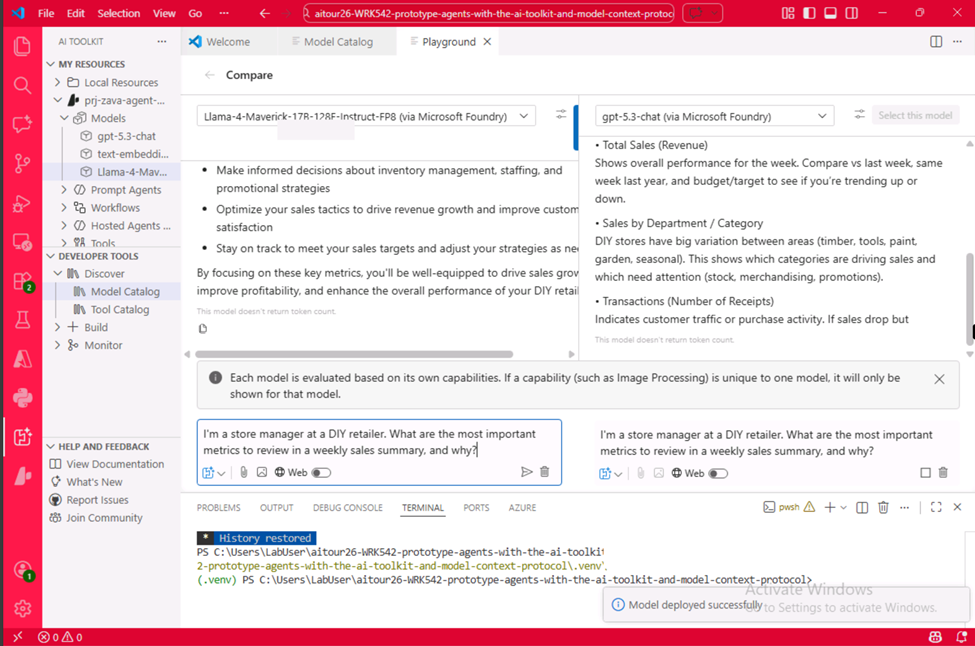
Task: Split the editor to the right
Action: click(x=936, y=42)
